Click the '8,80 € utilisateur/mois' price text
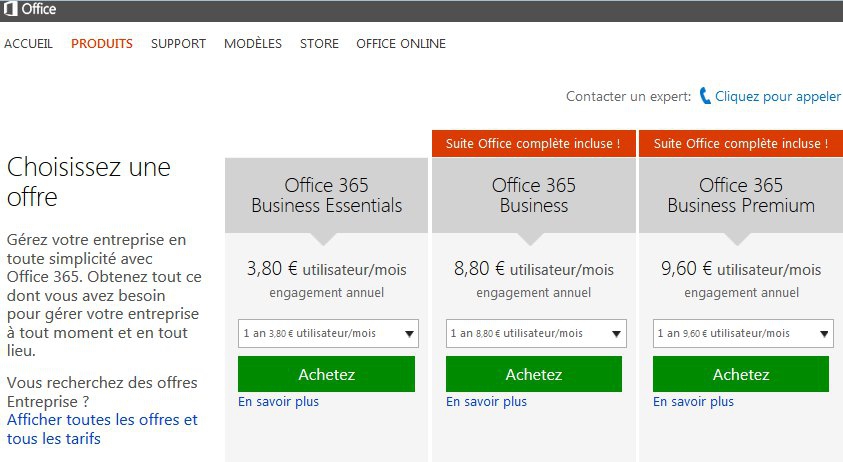Viewport: 843px width, 462px height. 534,268
